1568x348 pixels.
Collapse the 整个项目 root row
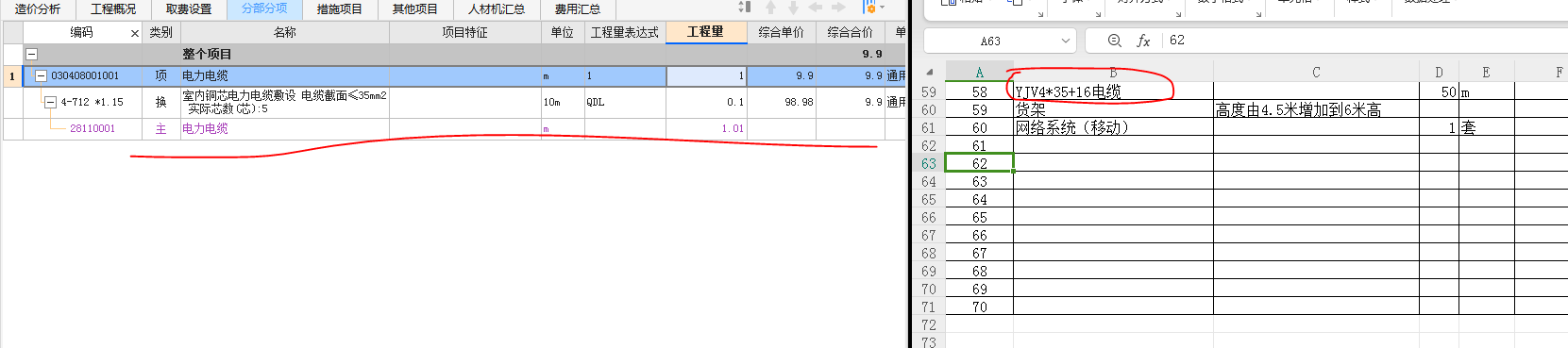(31, 55)
